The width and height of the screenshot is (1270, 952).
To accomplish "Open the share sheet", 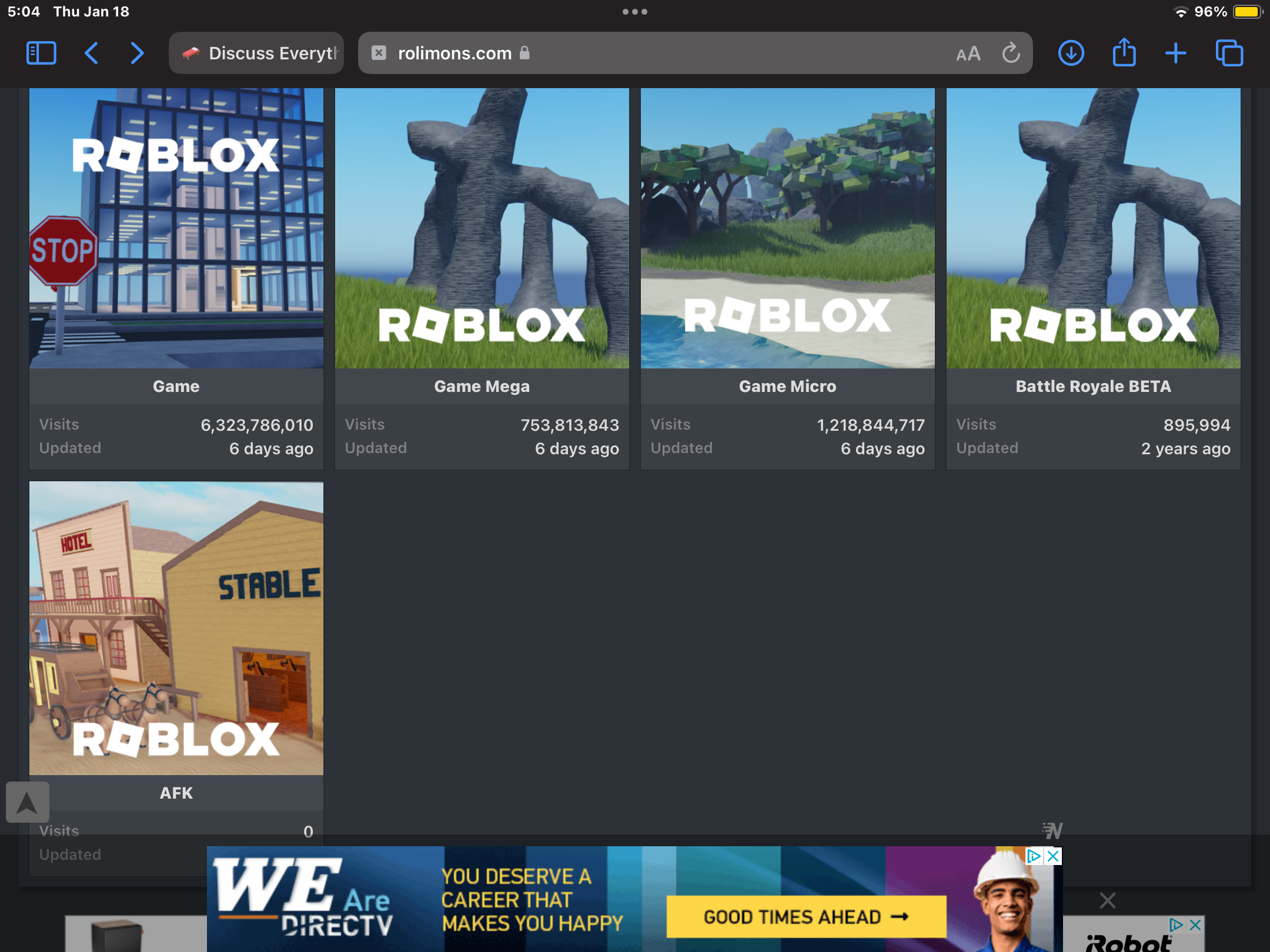I will [x=1124, y=53].
